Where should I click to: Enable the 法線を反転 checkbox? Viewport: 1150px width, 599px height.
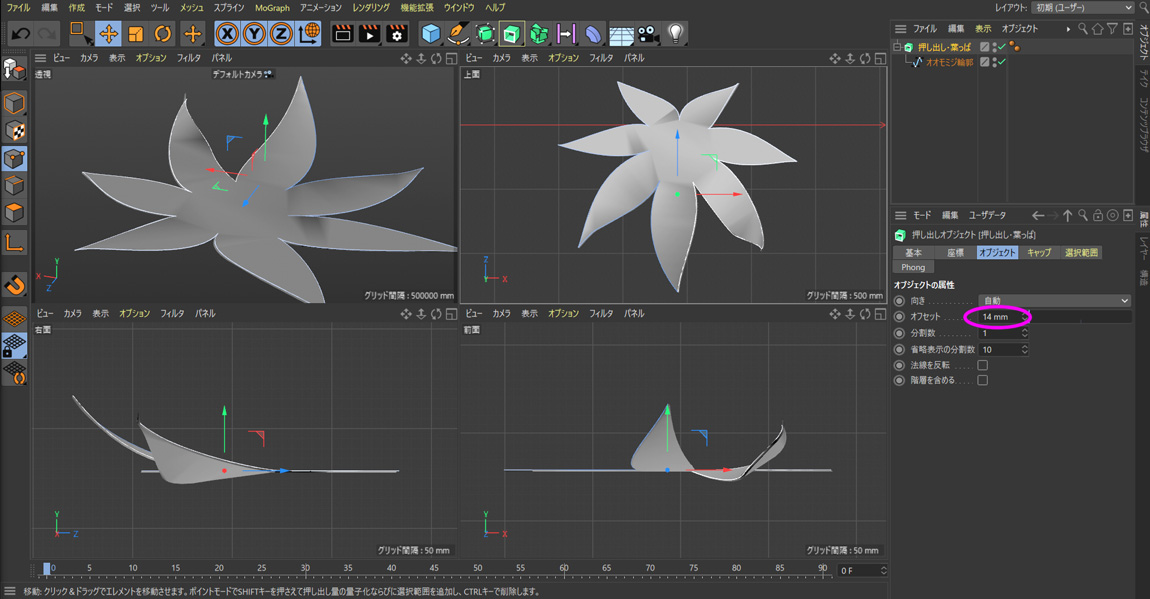(982, 365)
